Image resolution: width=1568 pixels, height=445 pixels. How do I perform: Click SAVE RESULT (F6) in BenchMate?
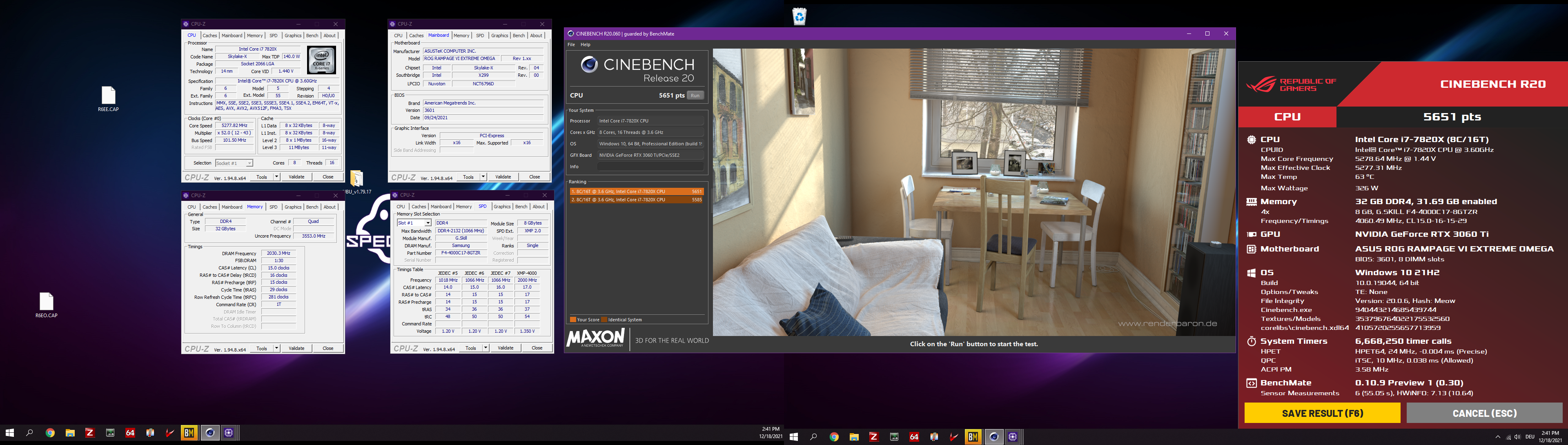[1322, 413]
